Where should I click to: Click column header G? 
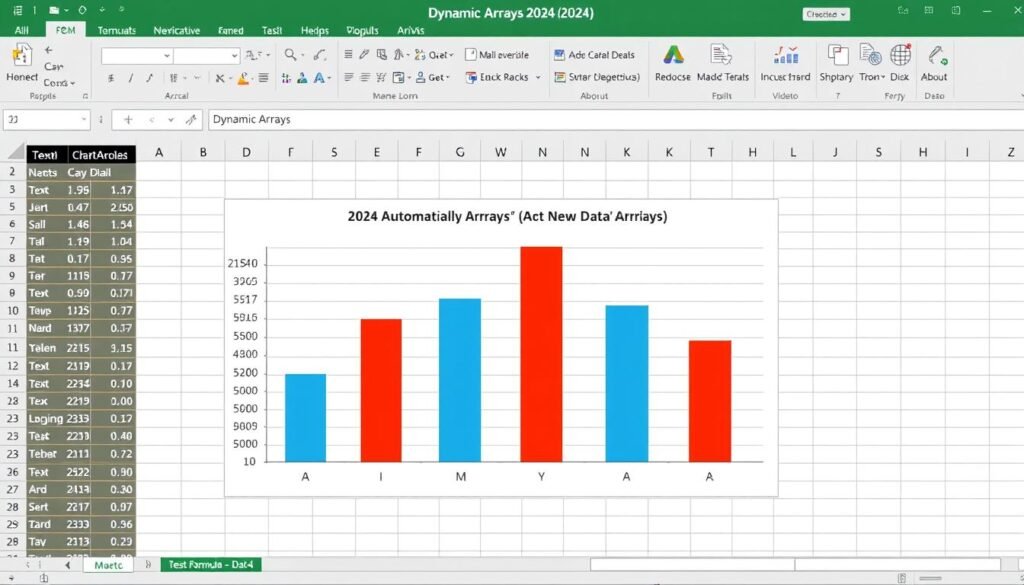click(x=460, y=152)
